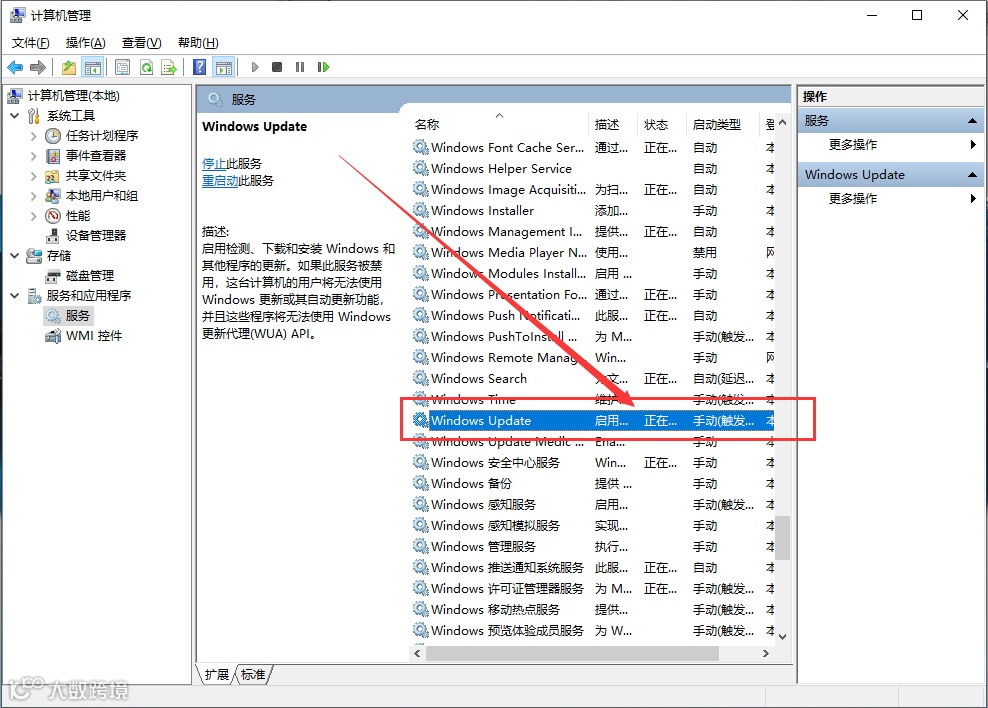The height and width of the screenshot is (708, 988).
Task: Switch to the 扩展 tab
Action: 216,675
